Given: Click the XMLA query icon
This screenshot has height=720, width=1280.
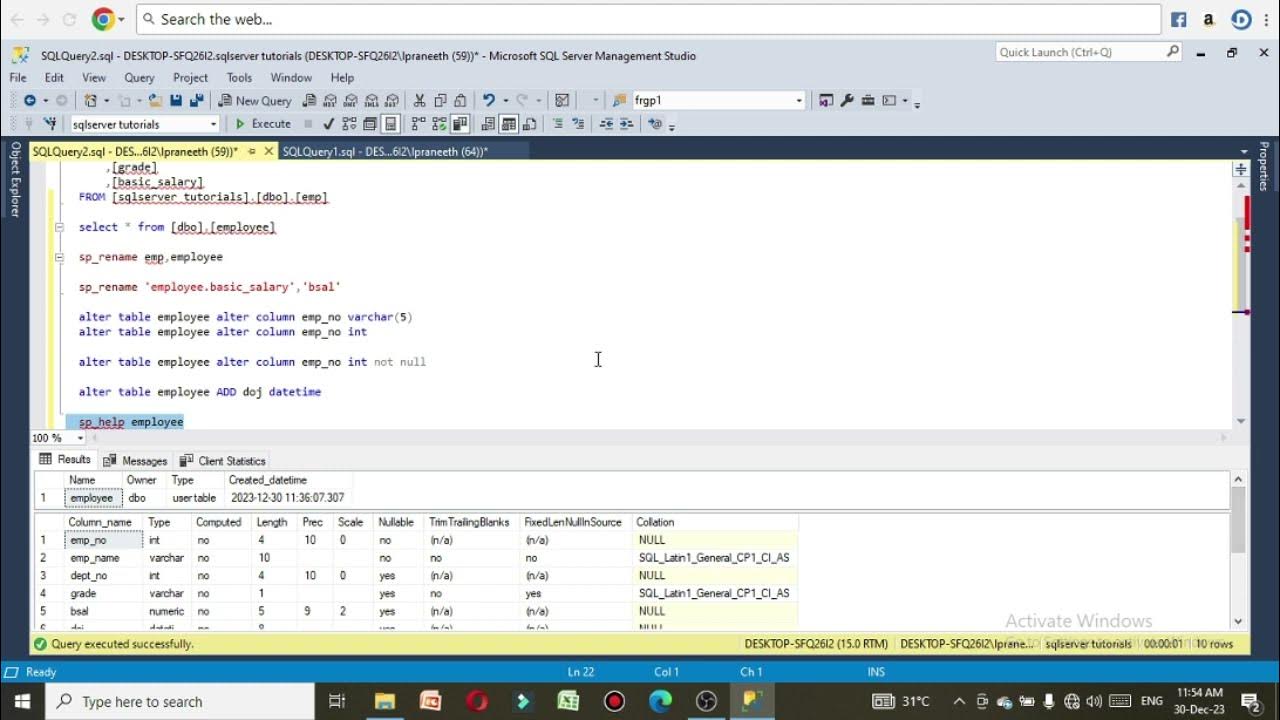Looking at the screenshot, I should [371, 100].
